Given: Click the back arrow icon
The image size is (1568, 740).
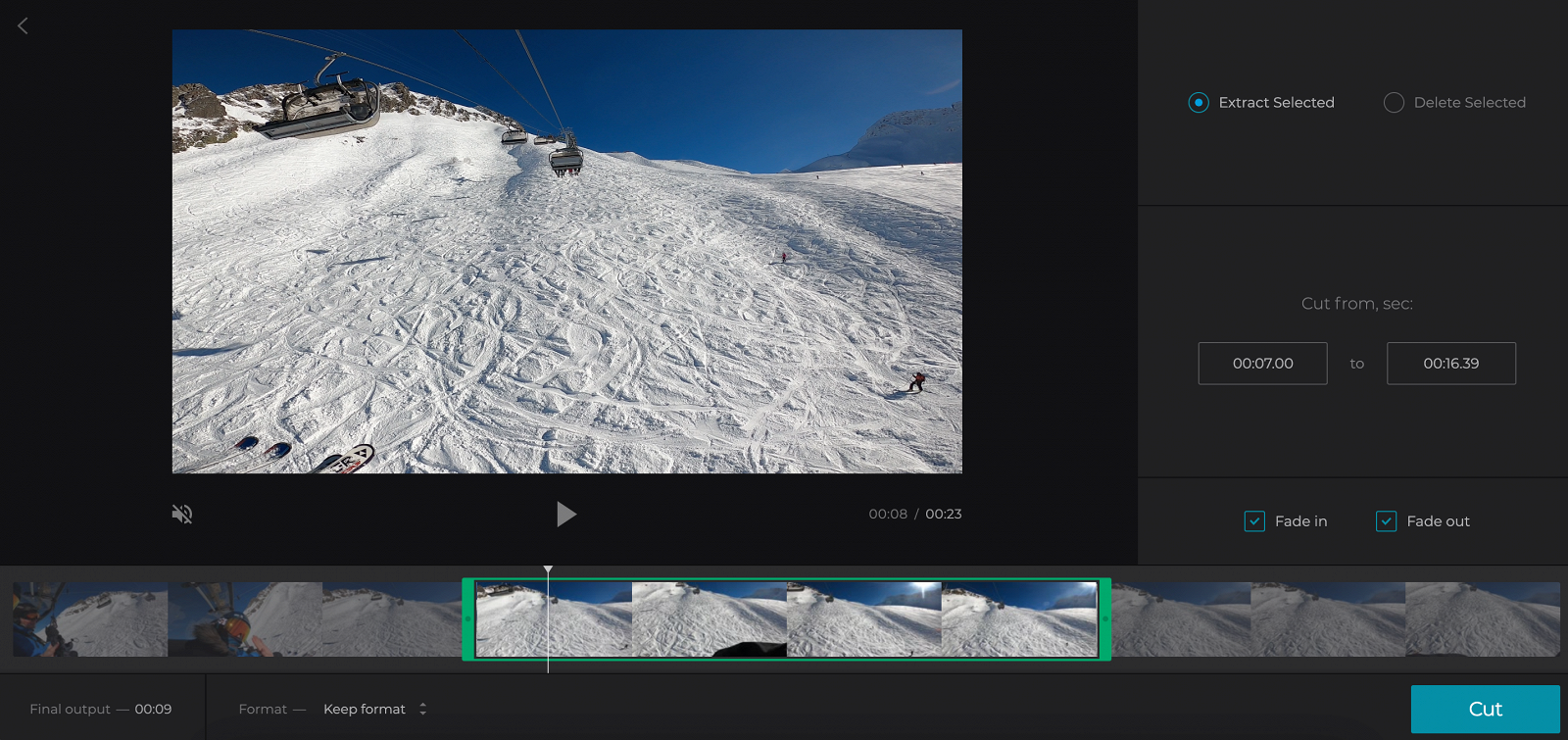Looking at the screenshot, I should (x=23, y=26).
